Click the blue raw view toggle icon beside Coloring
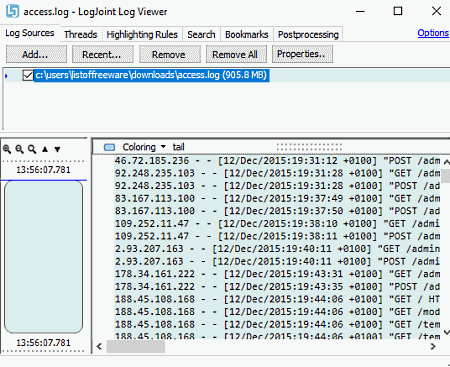The width and height of the screenshot is (450, 367). pyautogui.click(x=109, y=147)
